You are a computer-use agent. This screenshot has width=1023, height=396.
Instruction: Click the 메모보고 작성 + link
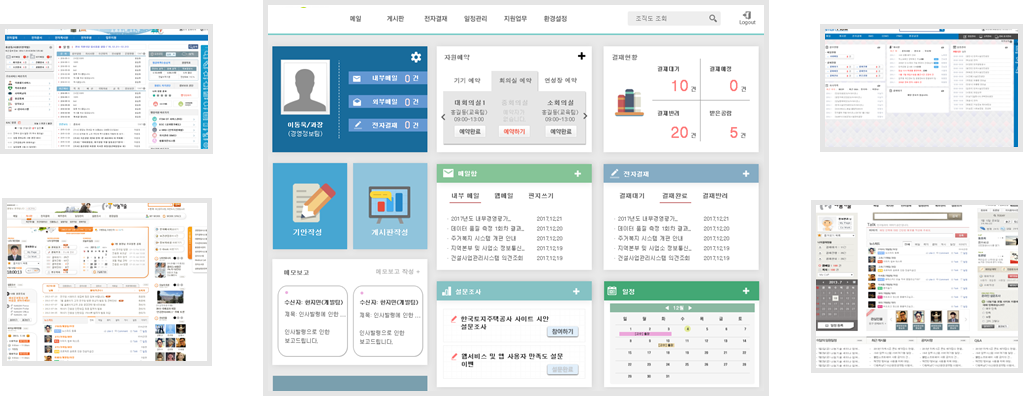point(398,271)
